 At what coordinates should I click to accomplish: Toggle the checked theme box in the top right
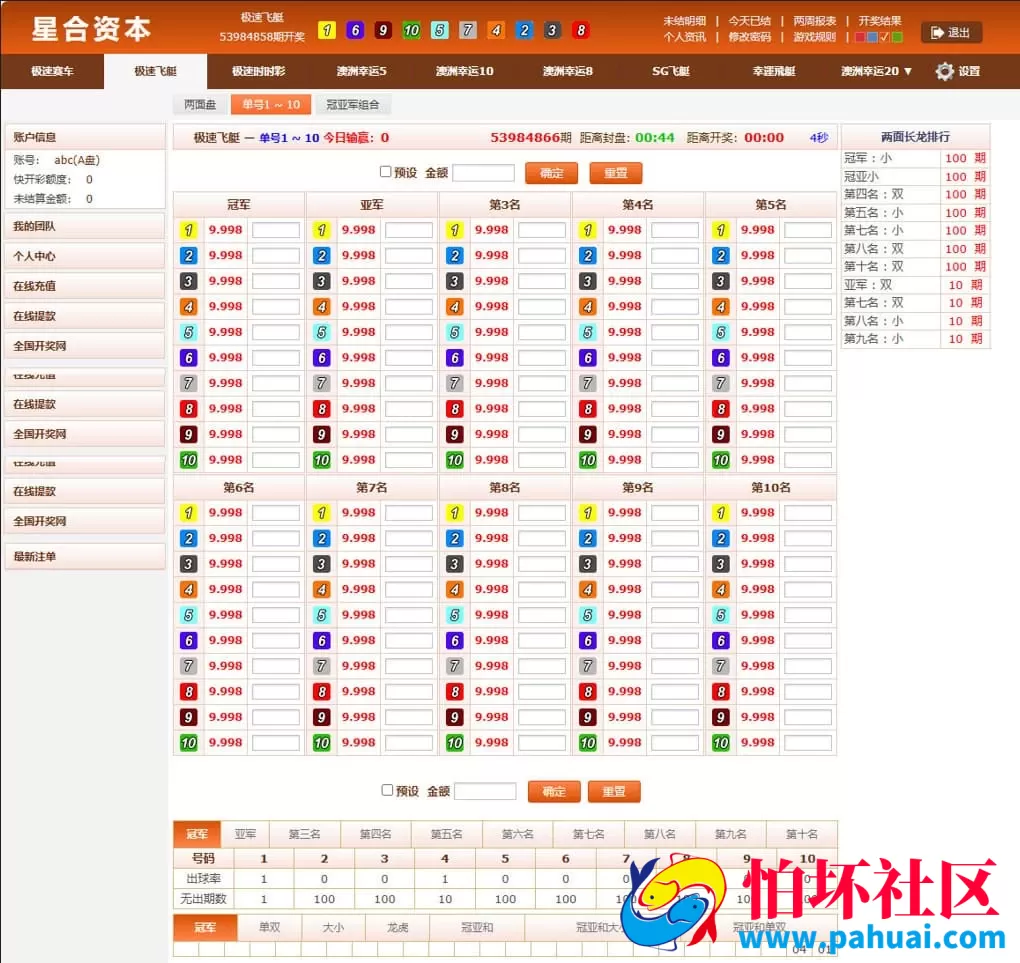[x=884, y=37]
